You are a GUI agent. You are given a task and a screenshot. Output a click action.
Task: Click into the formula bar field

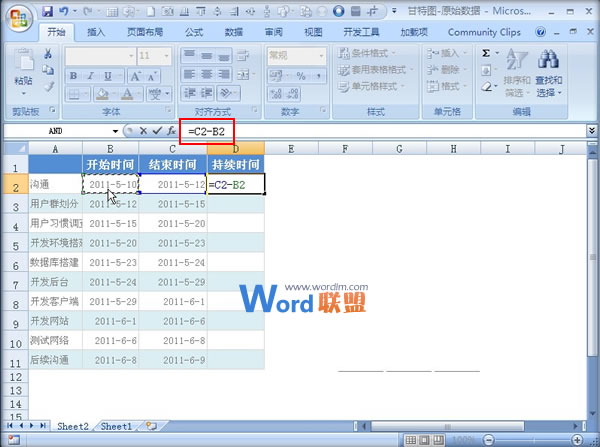[x=383, y=131]
